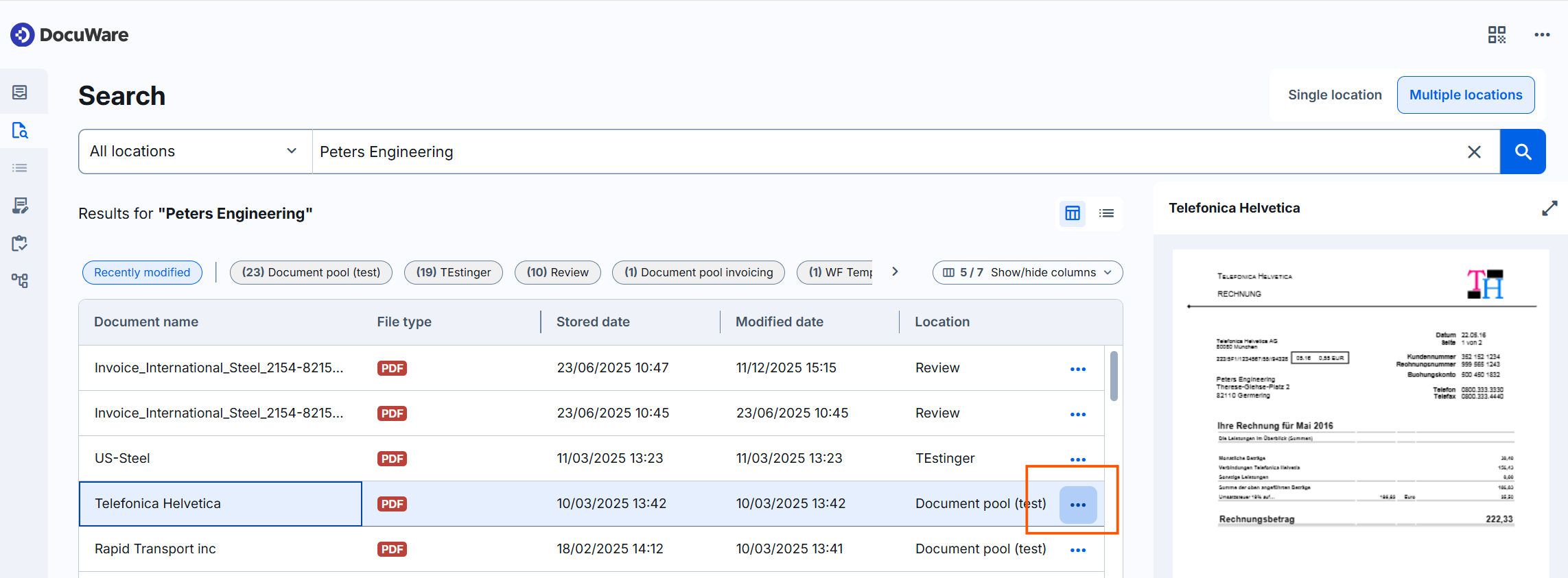The width and height of the screenshot is (1568, 578).
Task: Sort by Document name column
Action: pyautogui.click(x=146, y=322)
